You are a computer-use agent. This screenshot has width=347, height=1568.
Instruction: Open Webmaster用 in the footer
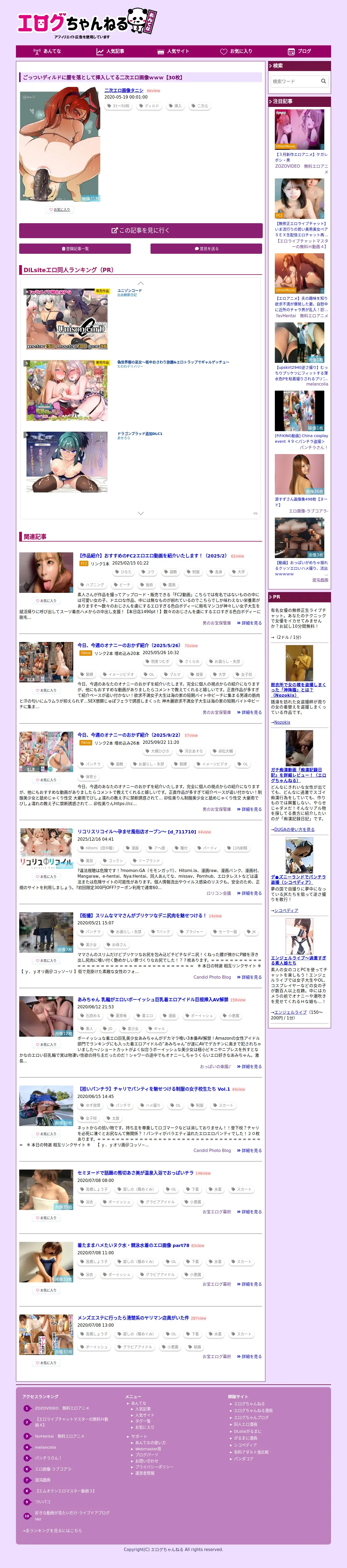tap(148, 1449)
